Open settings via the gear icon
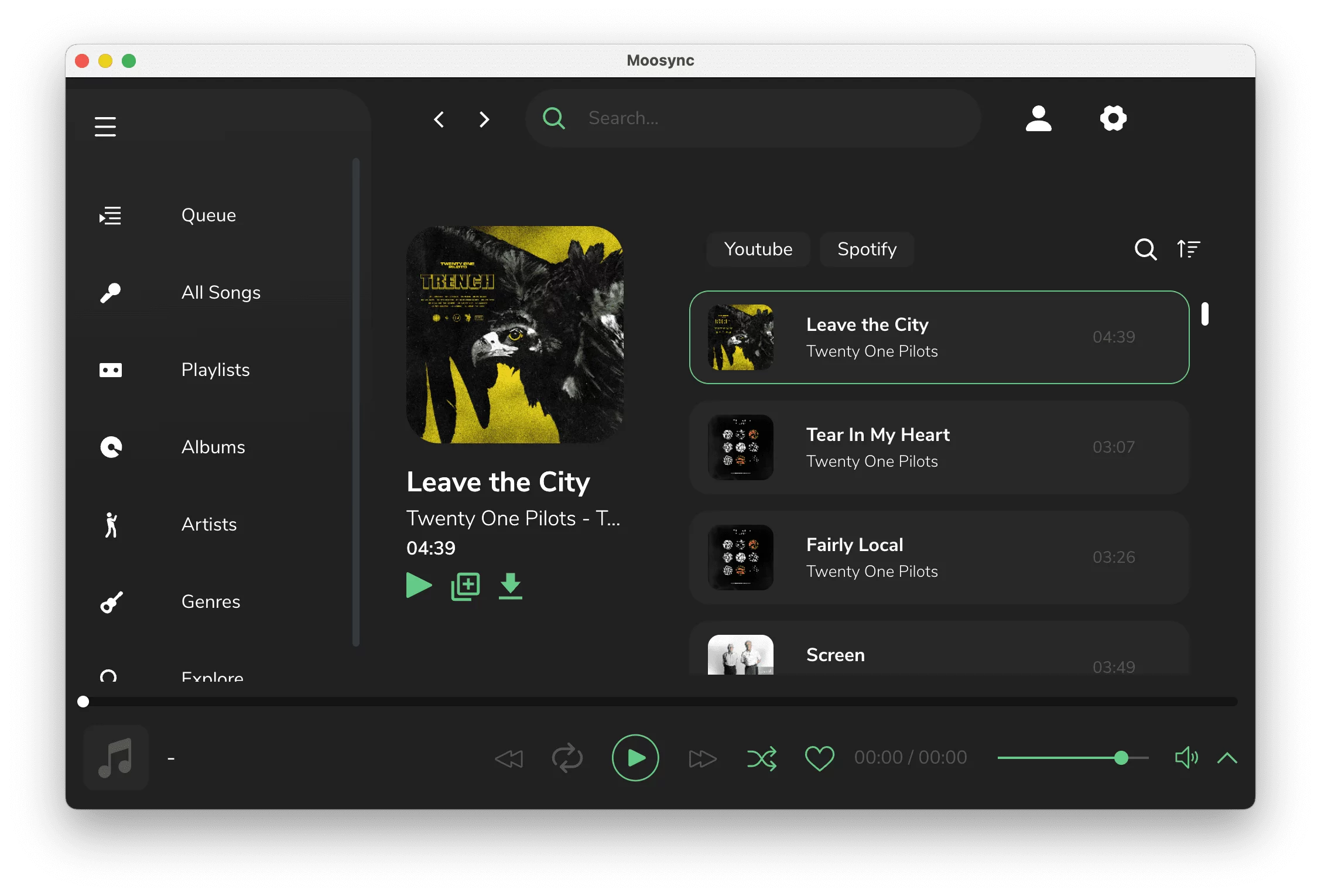The image size is (1321, 896). tap(1113, 118)
